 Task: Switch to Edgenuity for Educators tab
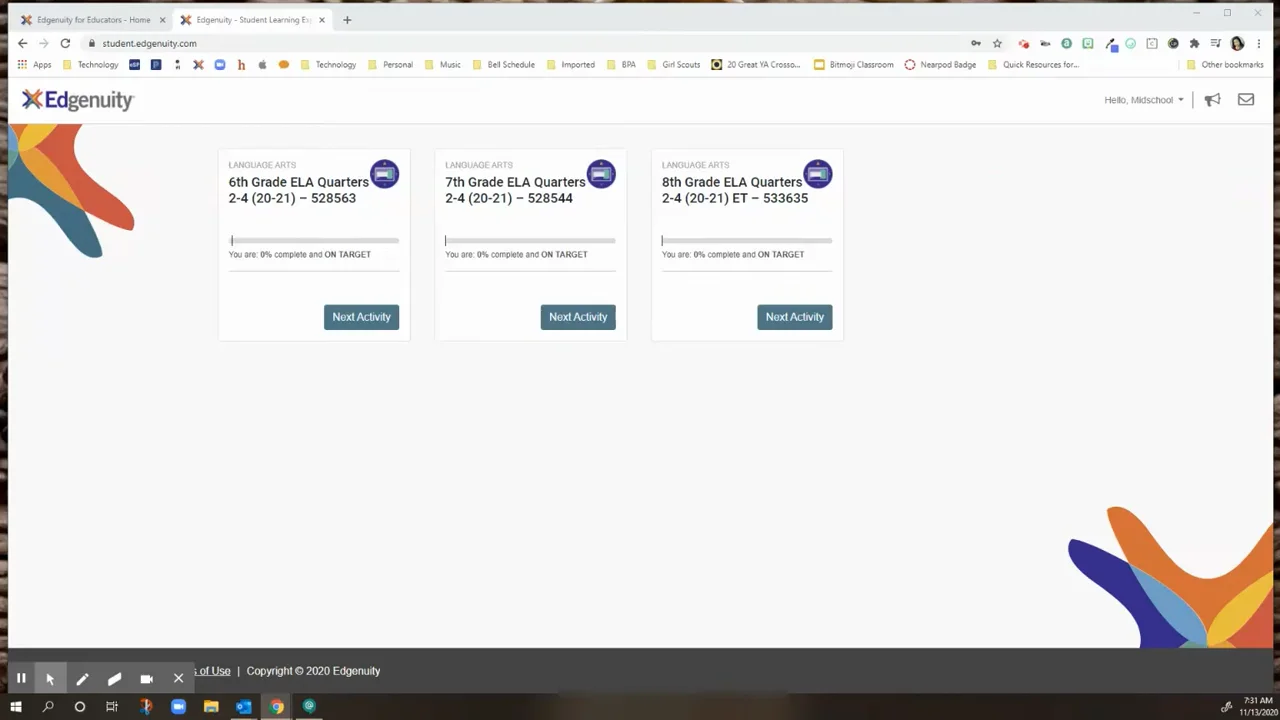pos(93,20)
